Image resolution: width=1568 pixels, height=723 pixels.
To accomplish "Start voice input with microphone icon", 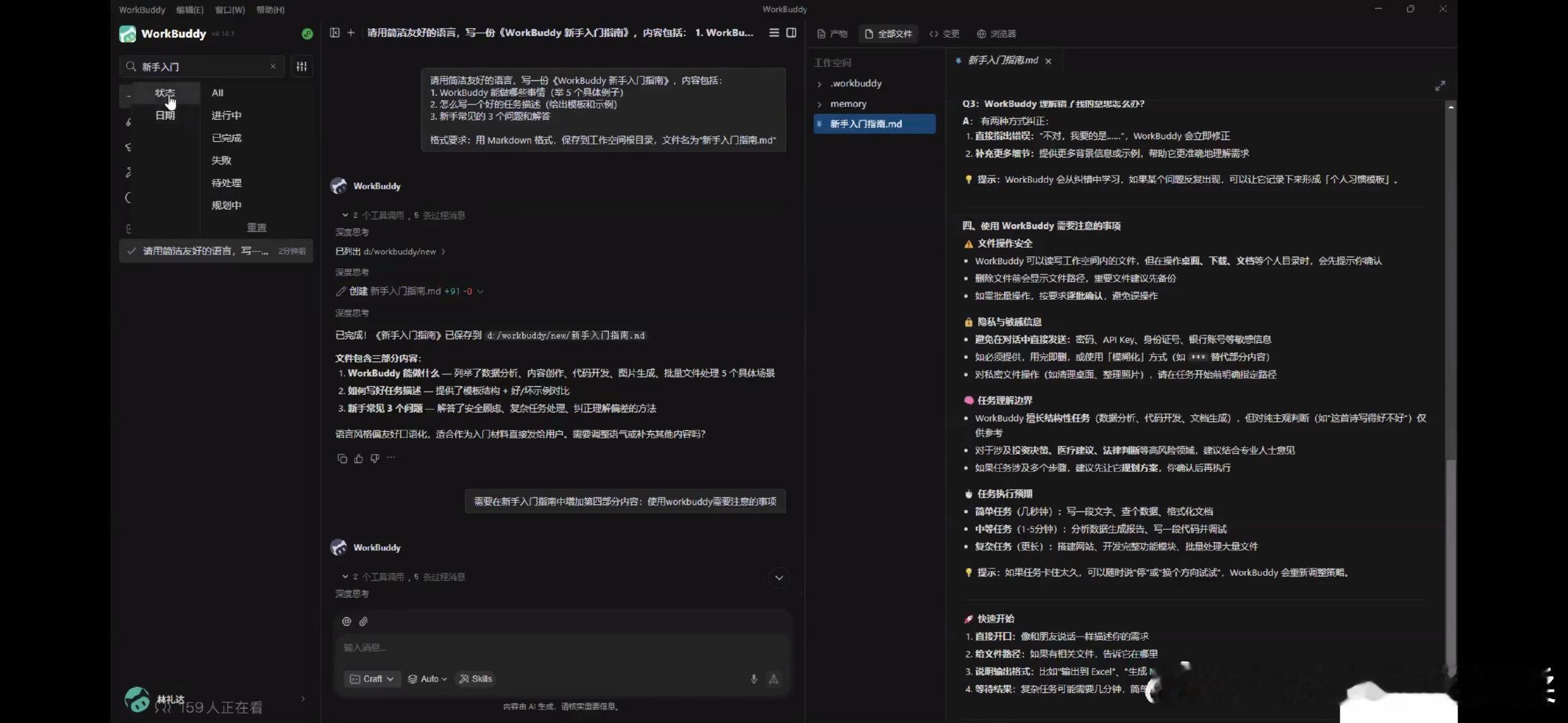I will click(x=754, y=679).
